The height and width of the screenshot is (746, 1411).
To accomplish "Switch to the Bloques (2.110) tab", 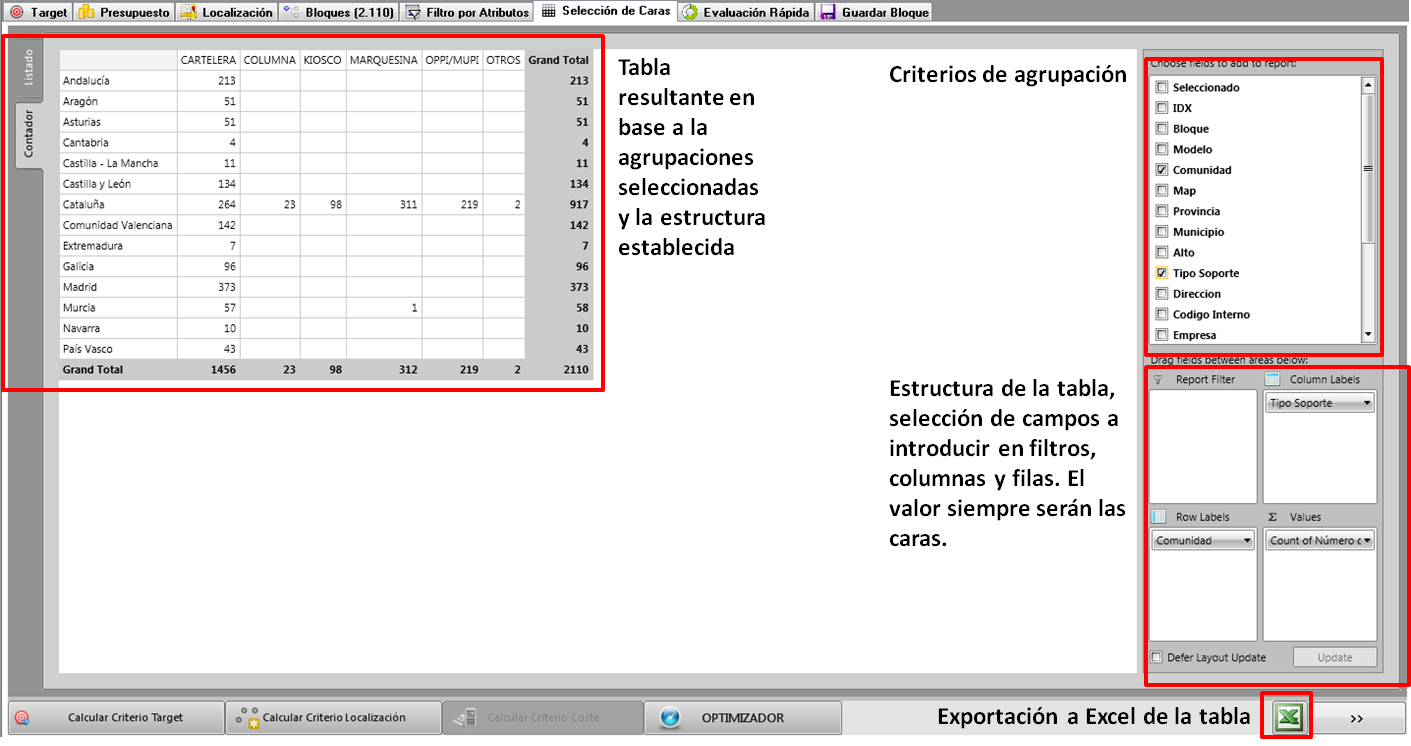I will tap(339, 12).
